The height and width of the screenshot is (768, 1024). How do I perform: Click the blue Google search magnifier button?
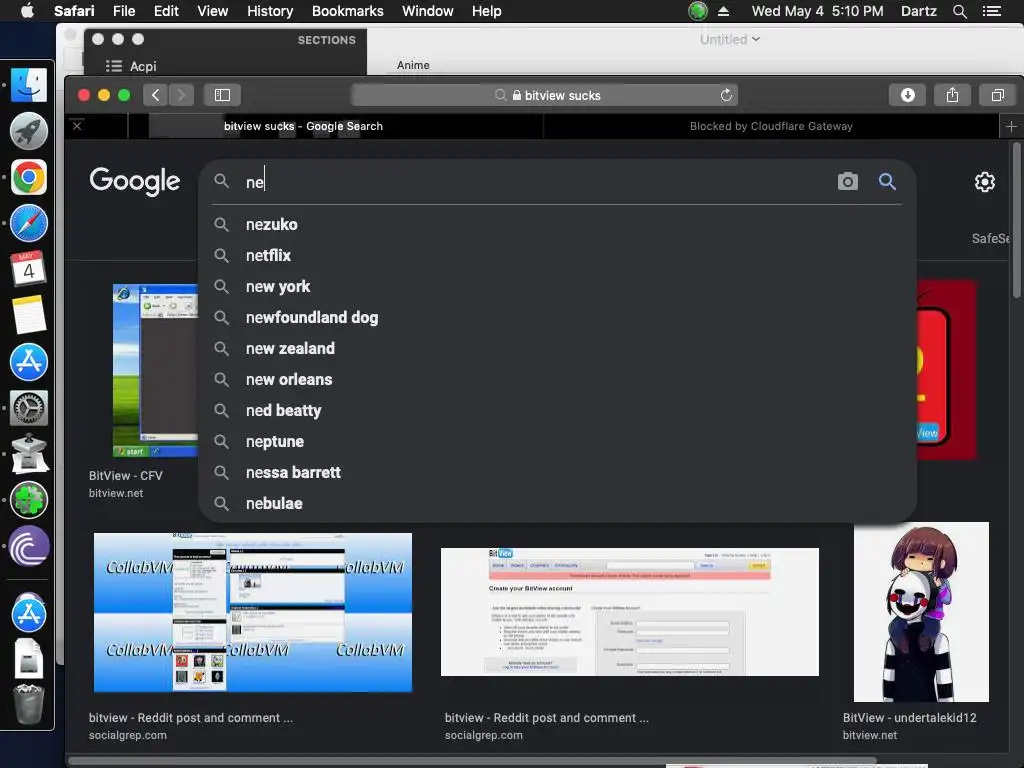coord(886,181)
